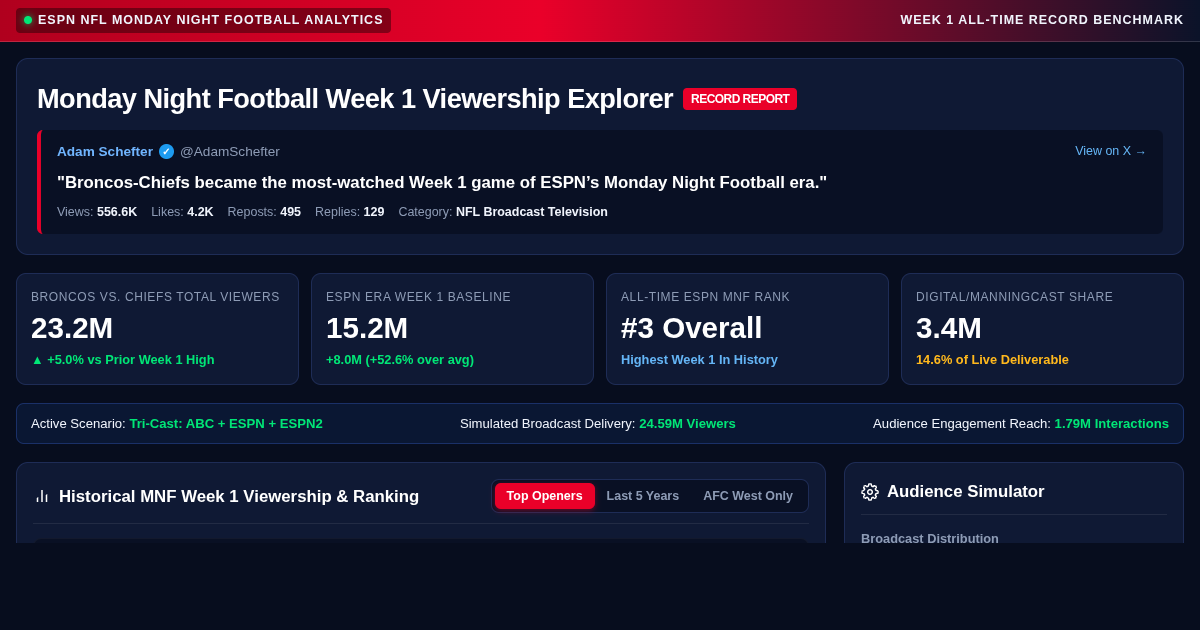Click the #3 Overall rank value

coord(691,328)
